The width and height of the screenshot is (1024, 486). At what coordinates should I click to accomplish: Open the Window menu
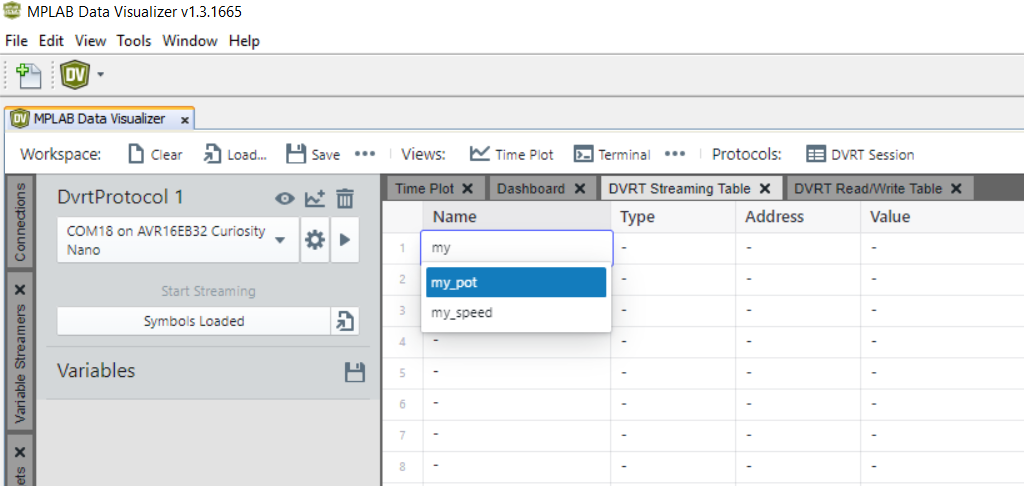(190, 41)
